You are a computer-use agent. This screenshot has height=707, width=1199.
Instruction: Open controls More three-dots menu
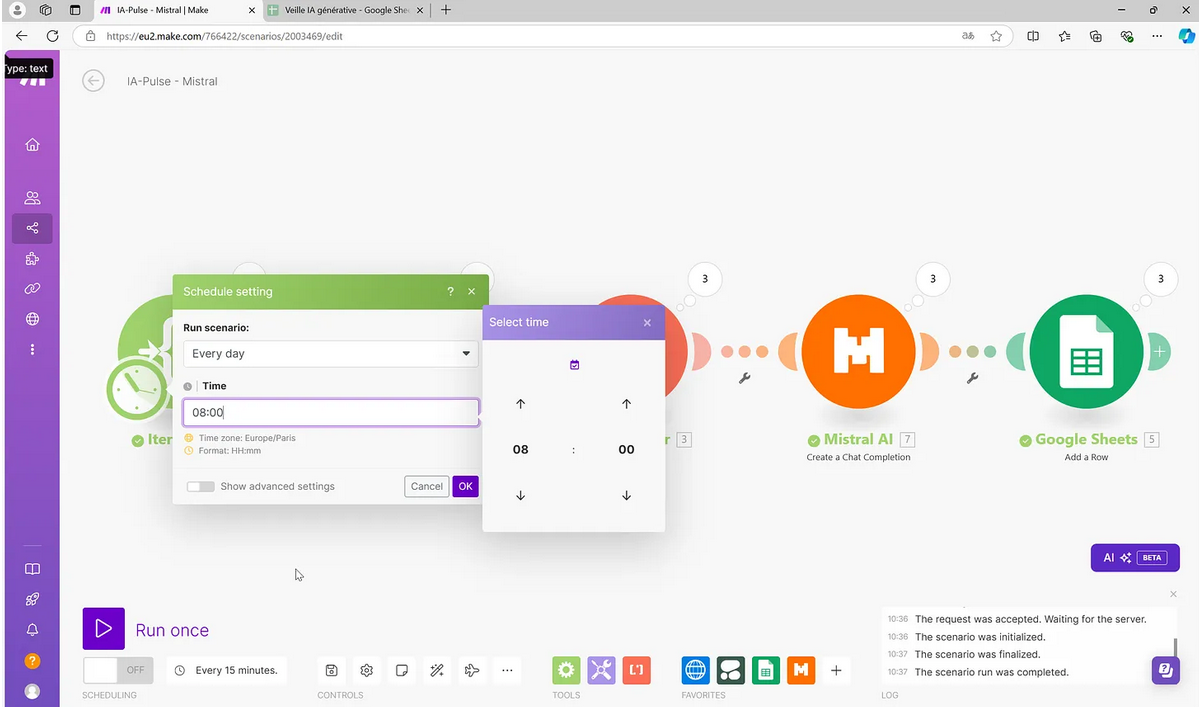coord(507,670)
